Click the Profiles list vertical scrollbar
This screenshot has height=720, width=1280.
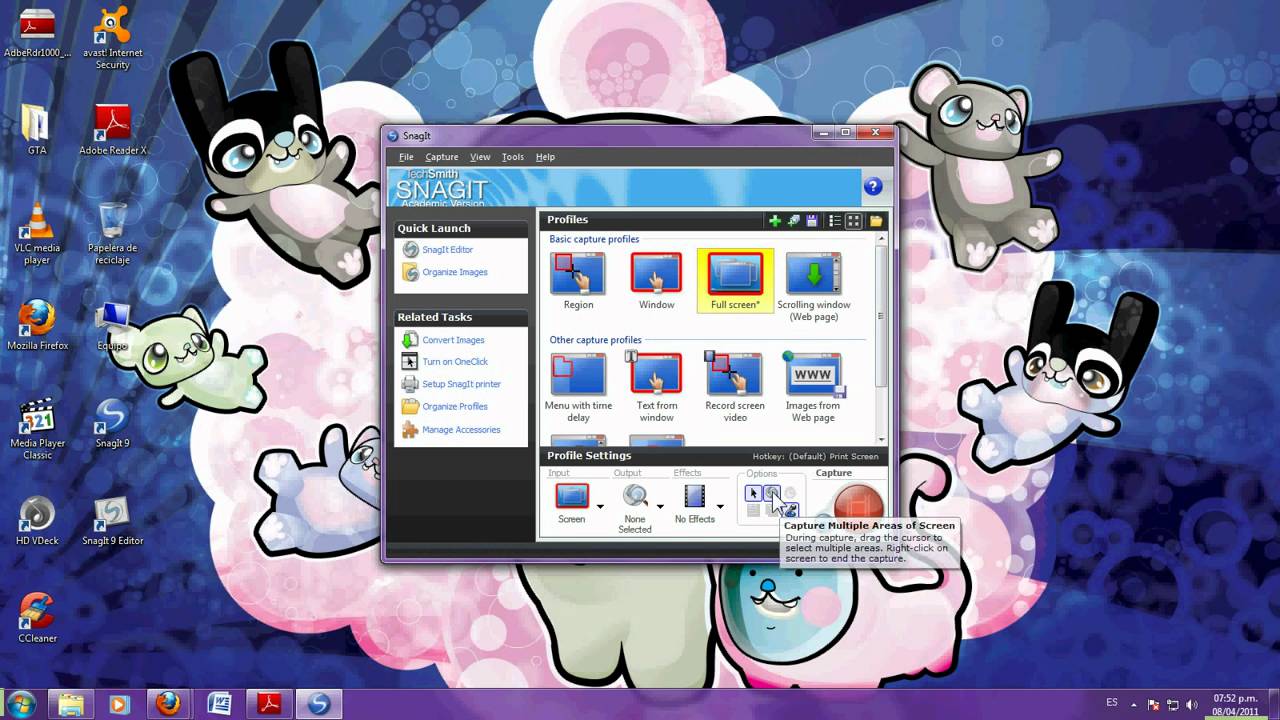[x=881, y=316]
